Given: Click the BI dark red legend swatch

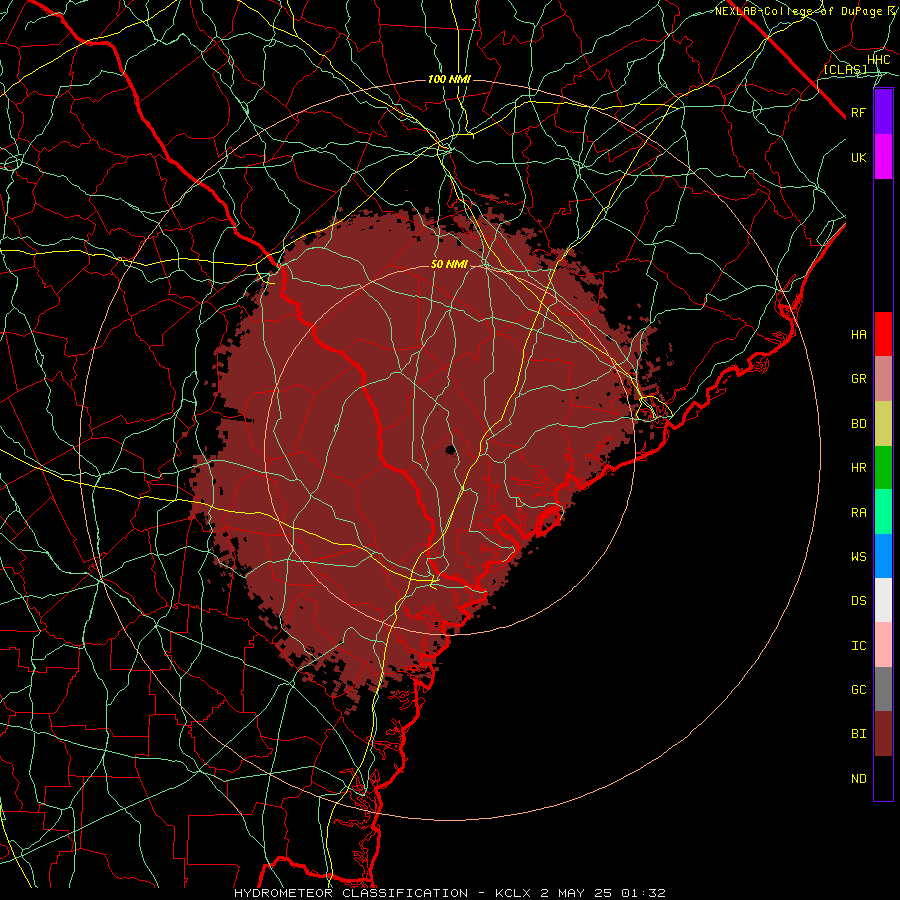Looking at the screenshot, I should [883, 734].
